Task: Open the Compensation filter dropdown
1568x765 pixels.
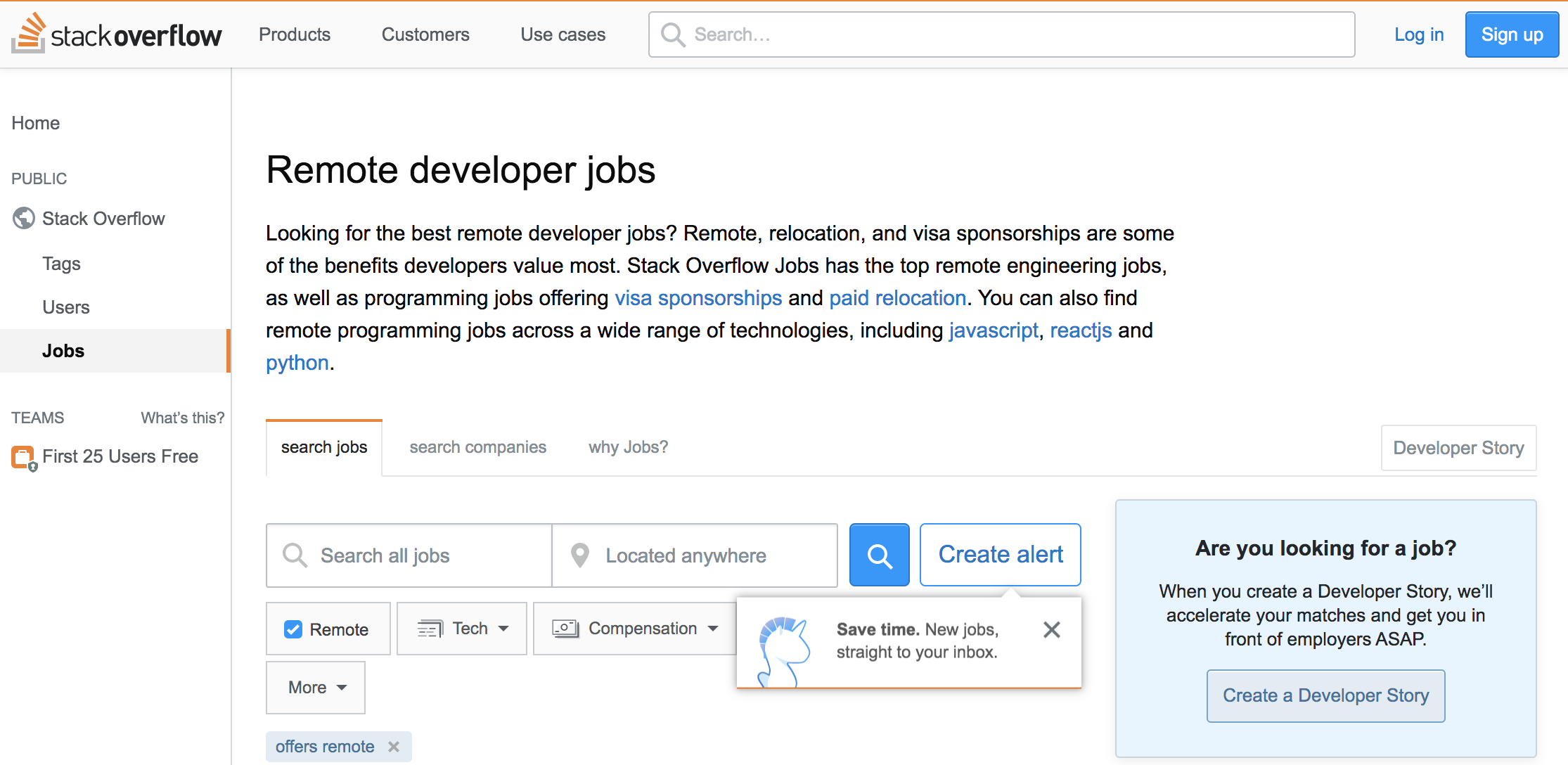Action: click(635, 629)
